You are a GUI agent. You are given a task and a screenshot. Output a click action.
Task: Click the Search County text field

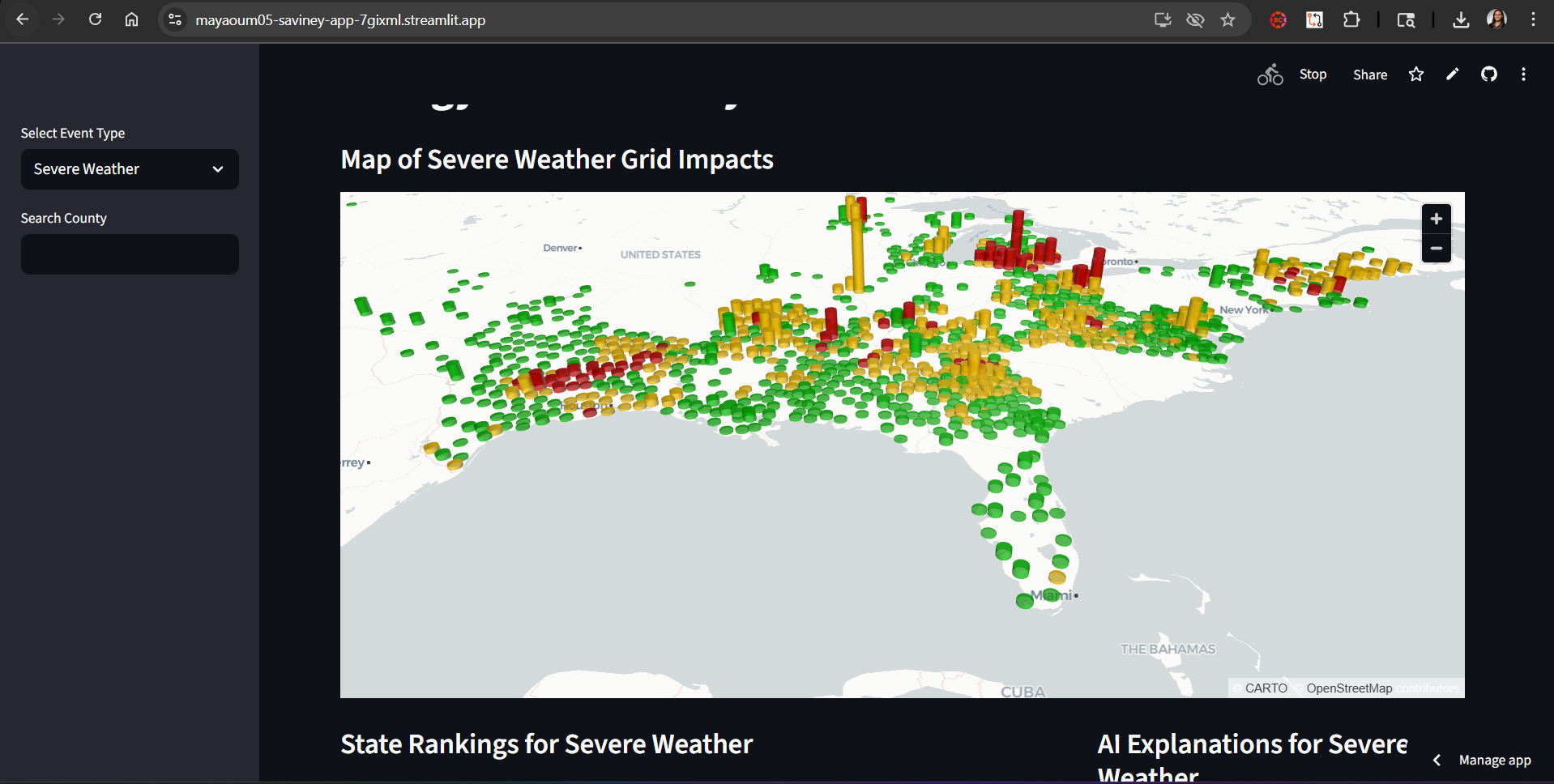click(x=130, y=254)
